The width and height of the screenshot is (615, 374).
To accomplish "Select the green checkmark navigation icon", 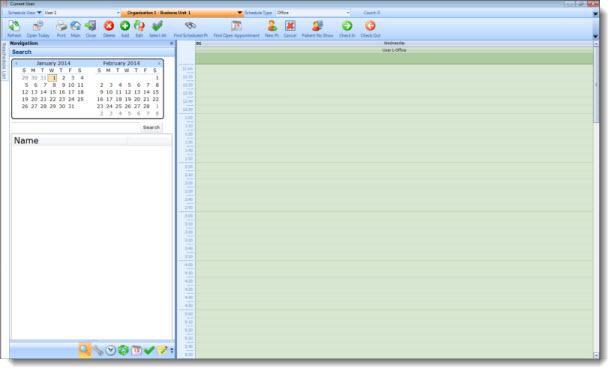I will click(149, 350).
